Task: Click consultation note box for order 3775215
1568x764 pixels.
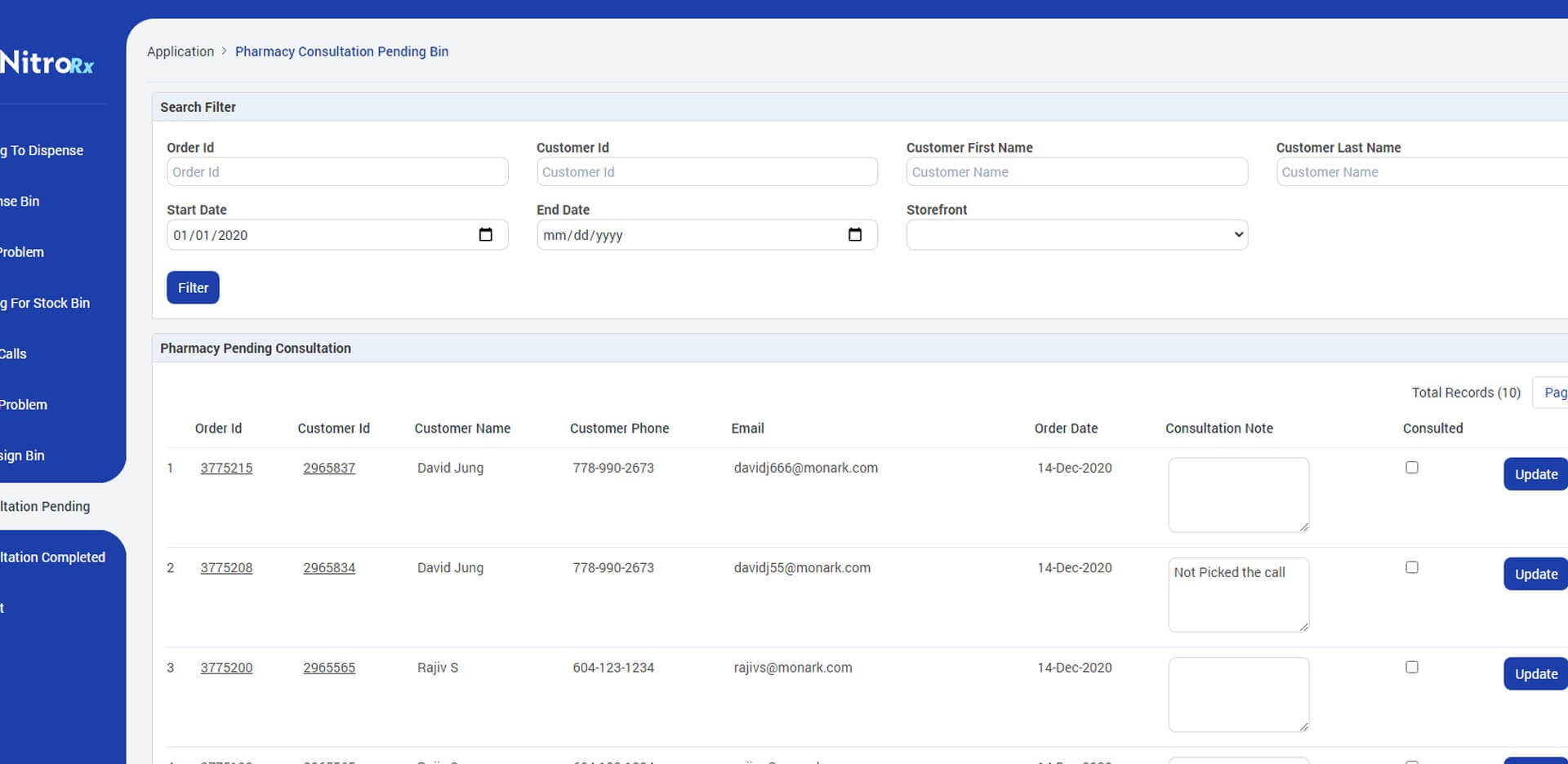Action: 1238,495
